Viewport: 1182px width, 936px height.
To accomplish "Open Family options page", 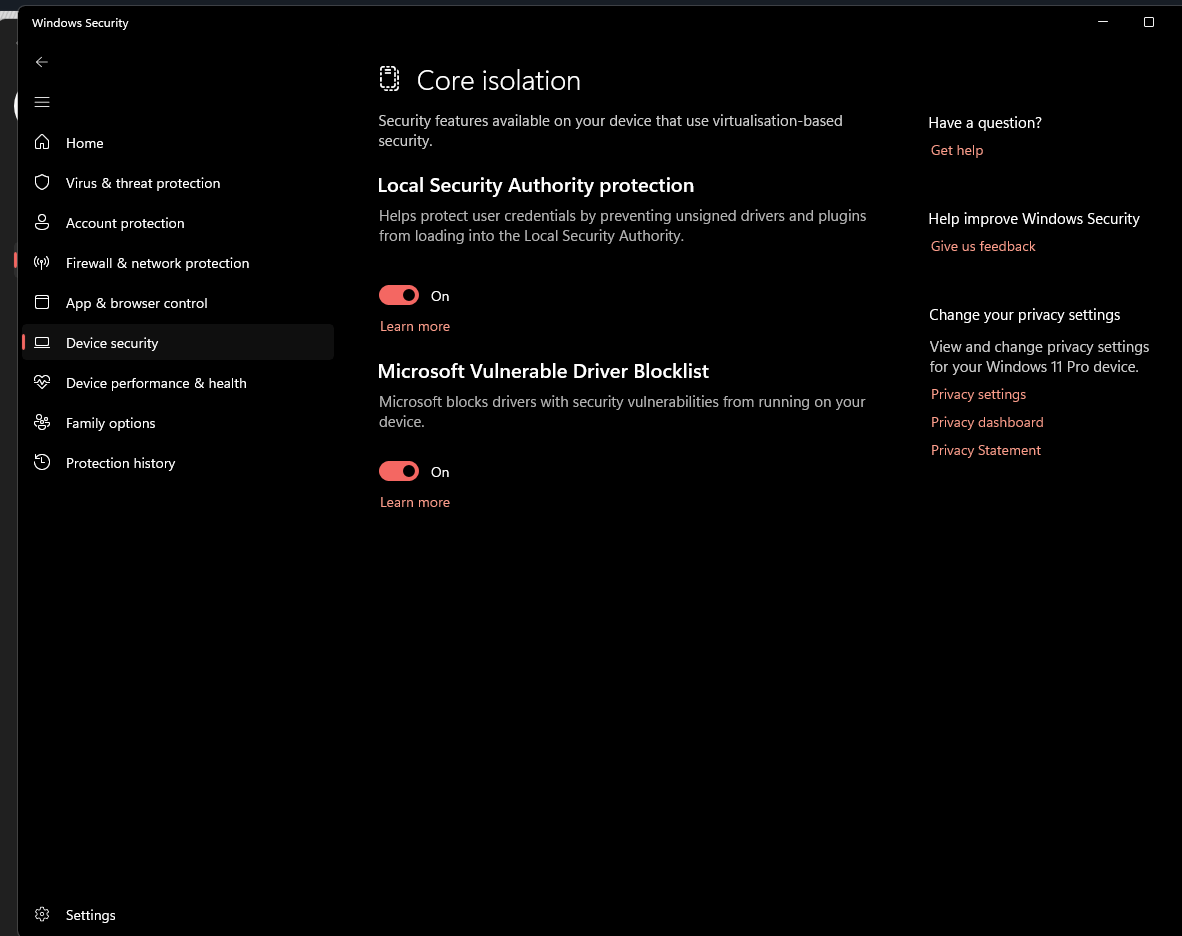I will (178, 422).
